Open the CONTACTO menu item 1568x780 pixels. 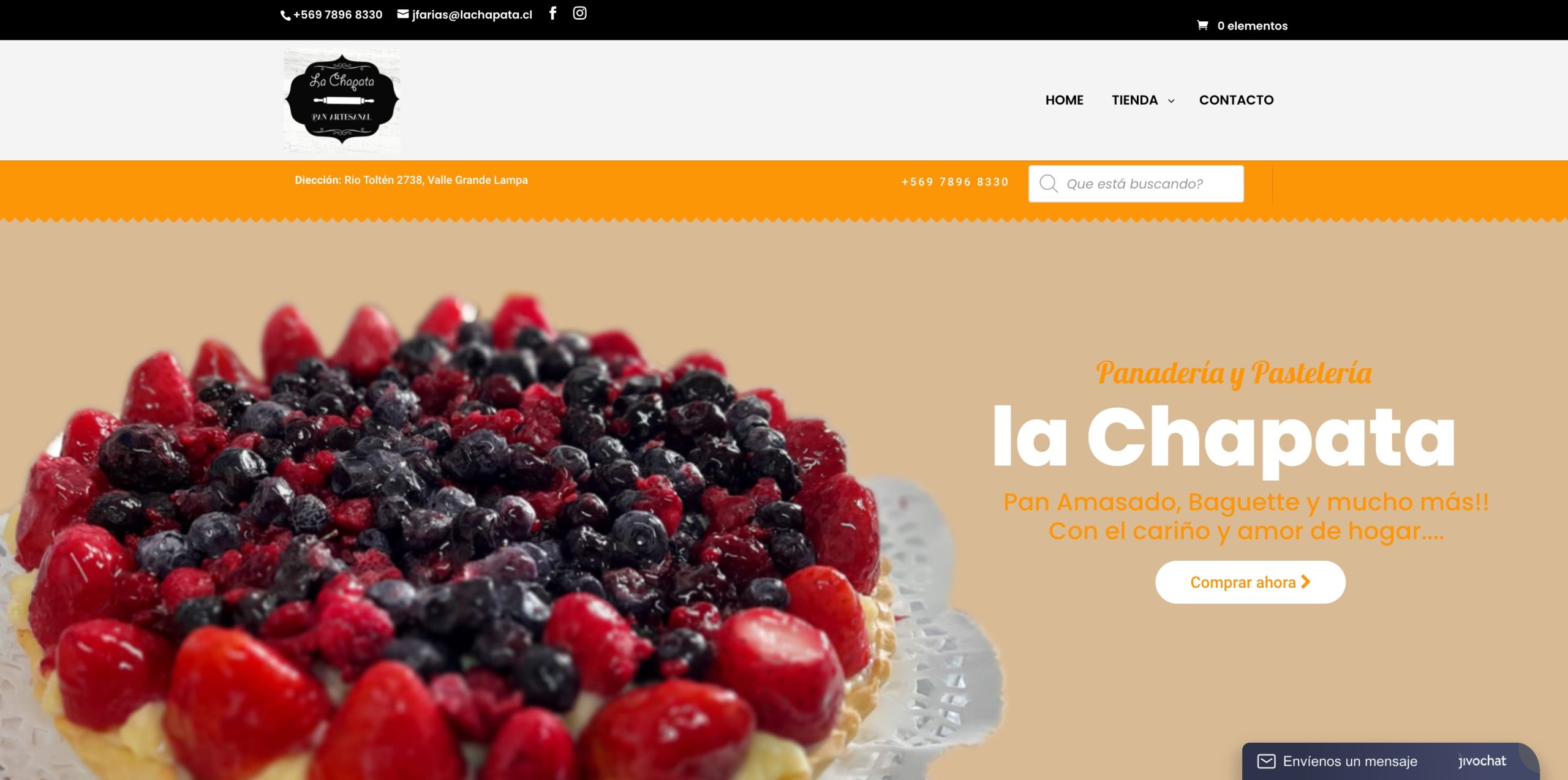click(x=1236, y=100)
